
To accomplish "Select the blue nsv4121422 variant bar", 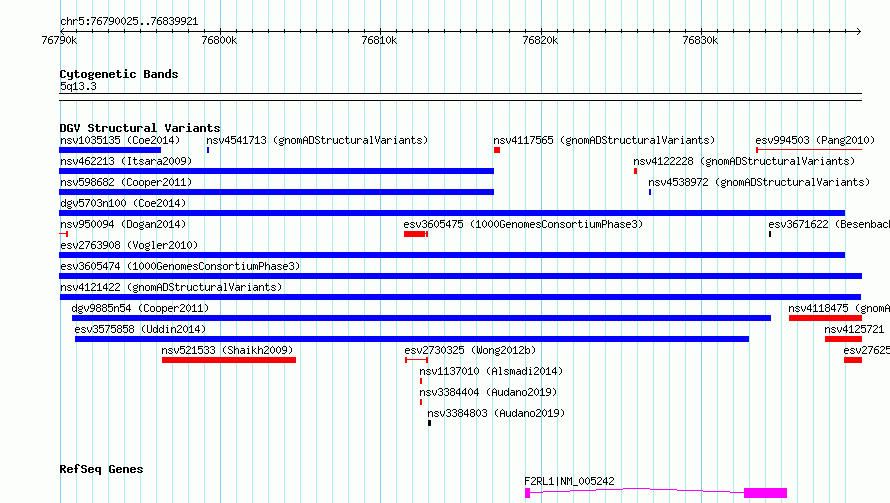I will 460,297.
